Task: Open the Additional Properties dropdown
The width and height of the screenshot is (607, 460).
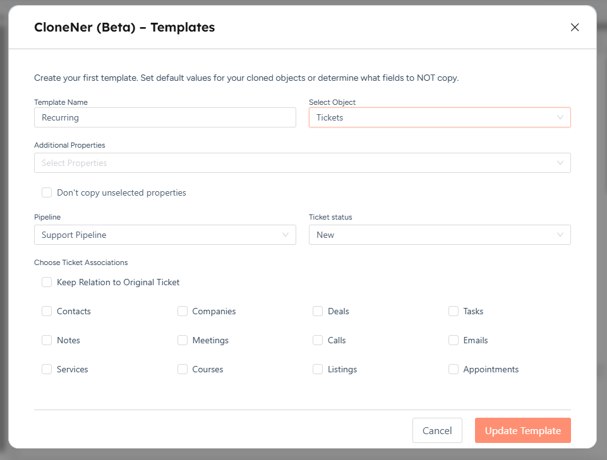Action: [302, 163]
